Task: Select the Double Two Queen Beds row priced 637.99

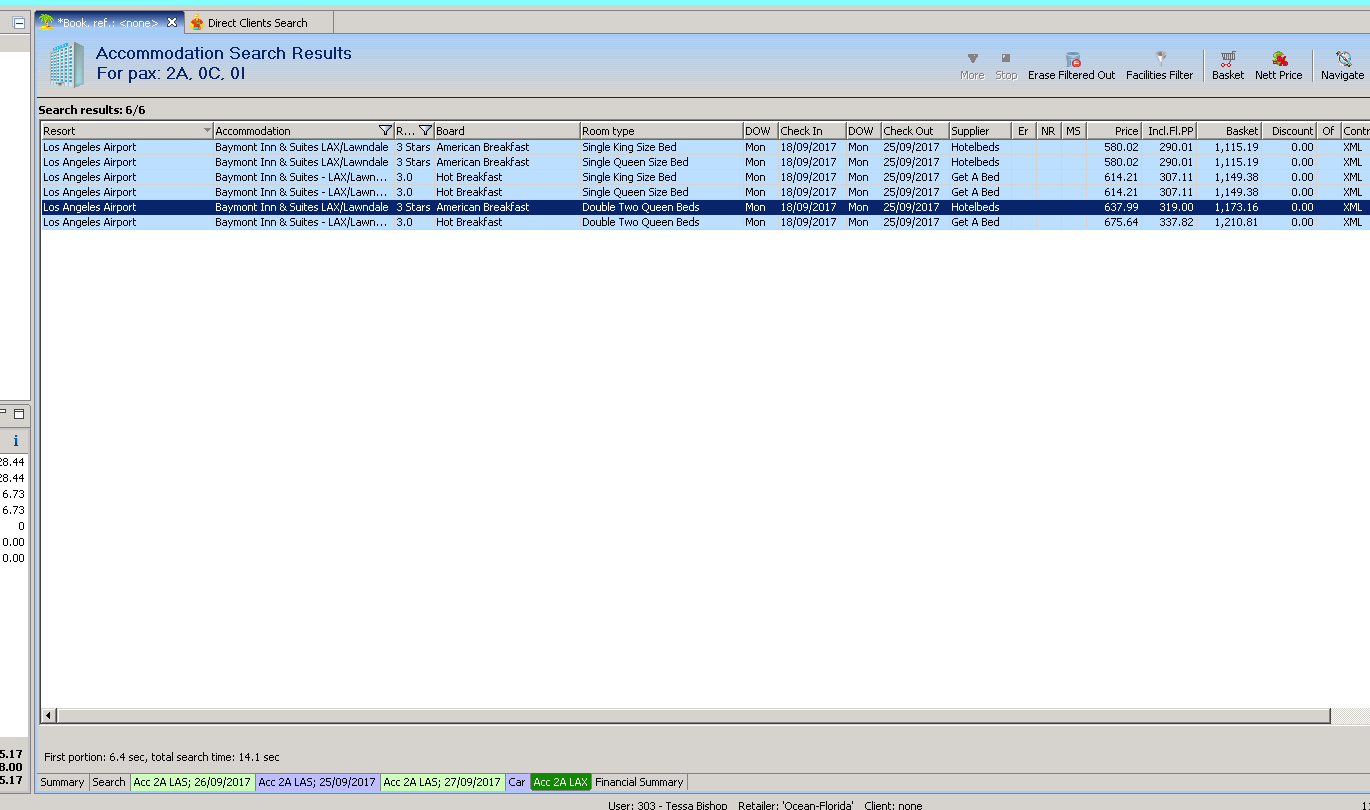Action: (704, 207)
